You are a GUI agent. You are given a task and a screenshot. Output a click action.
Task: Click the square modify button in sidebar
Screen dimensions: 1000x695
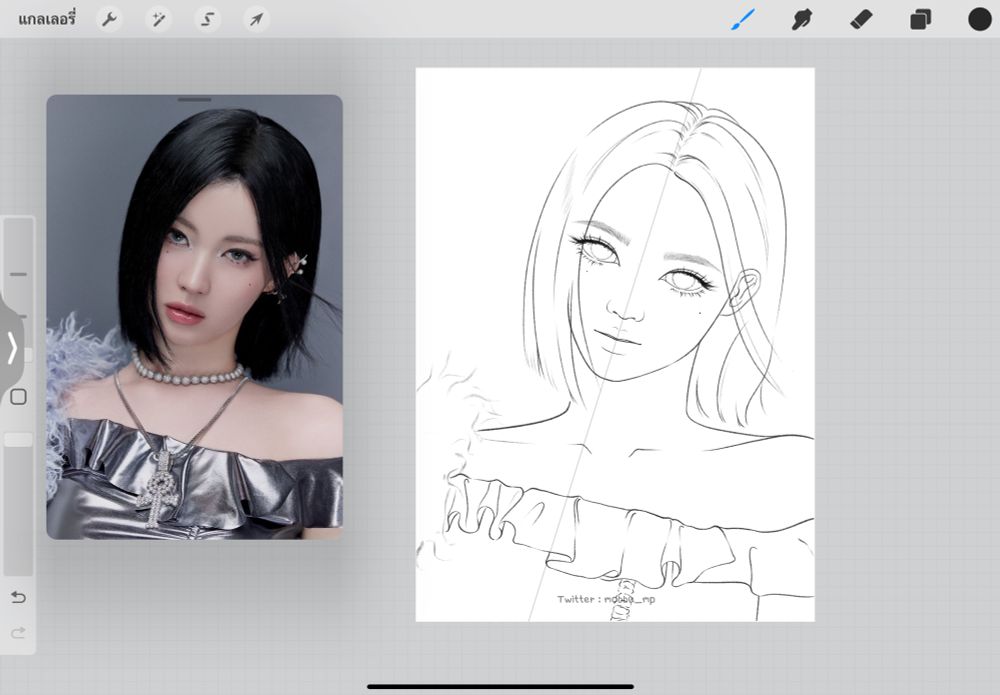tap(18, 397)
